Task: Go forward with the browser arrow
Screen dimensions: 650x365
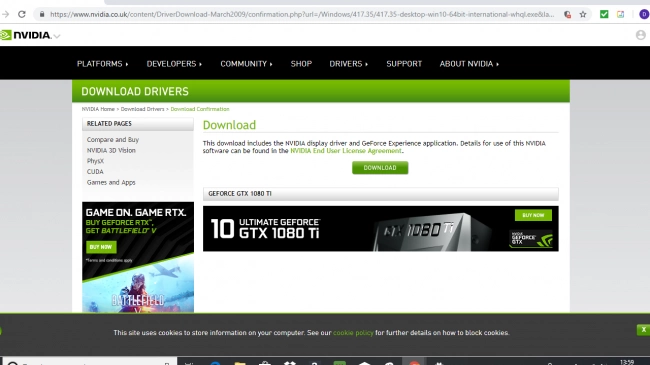Action: click(x=5, y=15)
